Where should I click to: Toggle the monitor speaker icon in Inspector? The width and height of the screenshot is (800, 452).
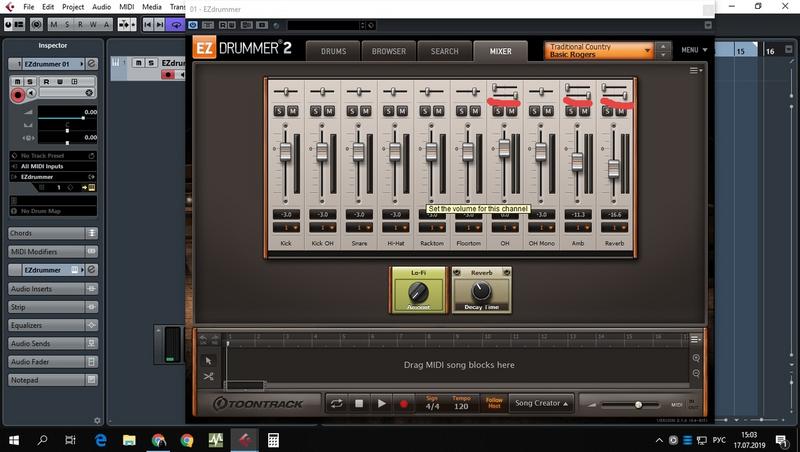pos(31,93)
